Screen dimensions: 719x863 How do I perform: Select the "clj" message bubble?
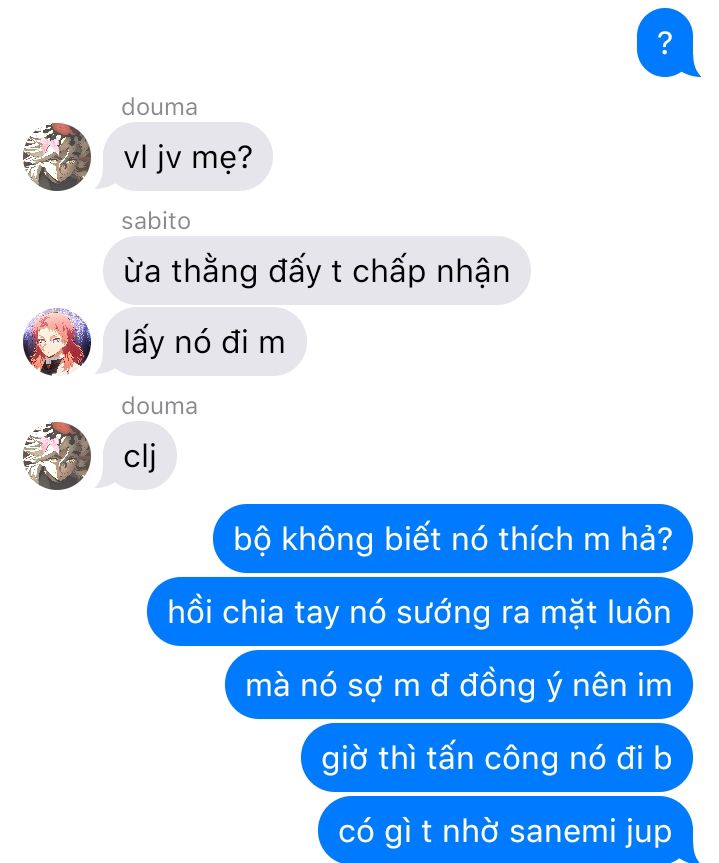click(x=139, y=456)
